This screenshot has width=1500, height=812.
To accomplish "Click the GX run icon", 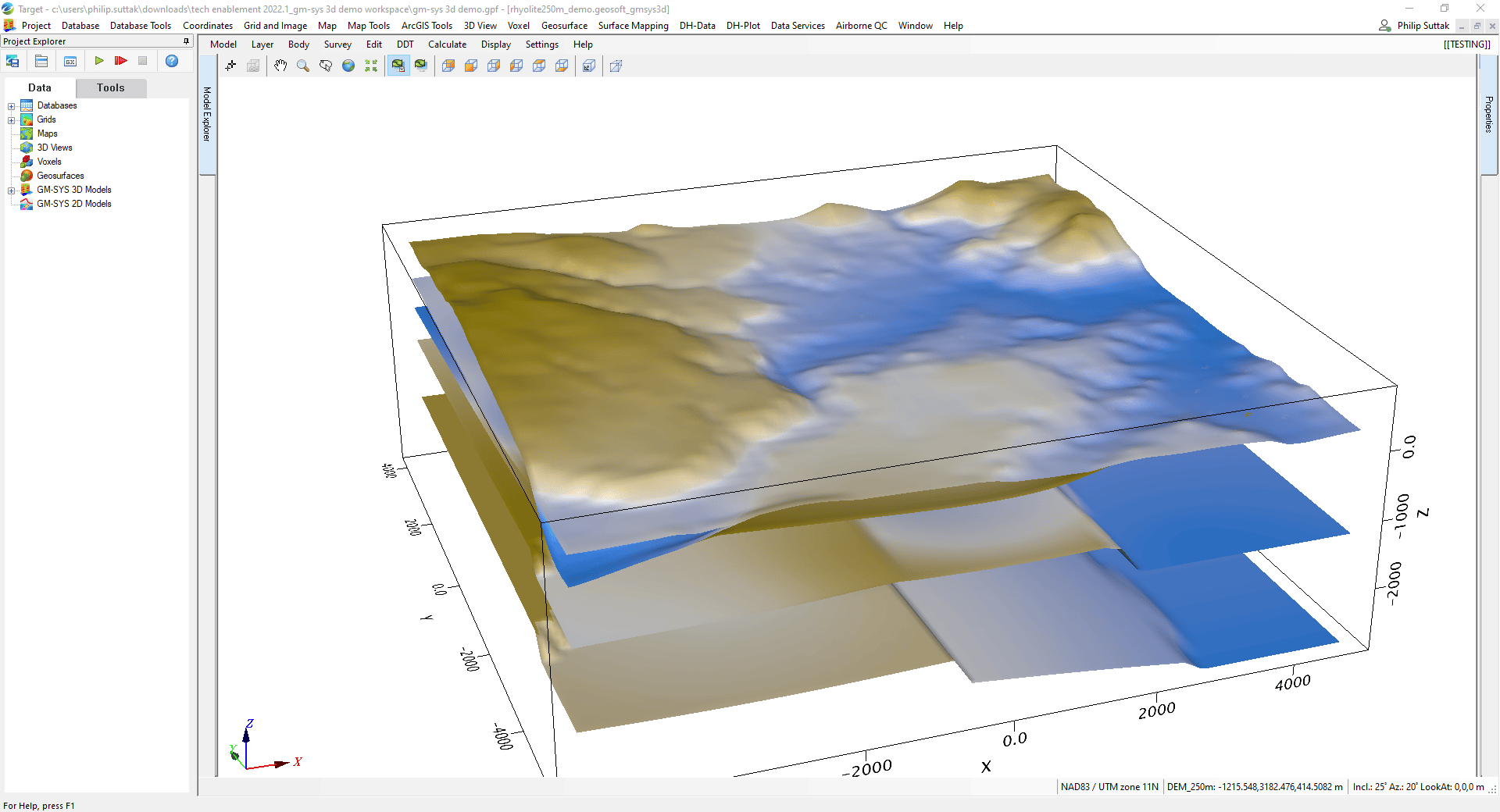I will click(x=70, y=61).
